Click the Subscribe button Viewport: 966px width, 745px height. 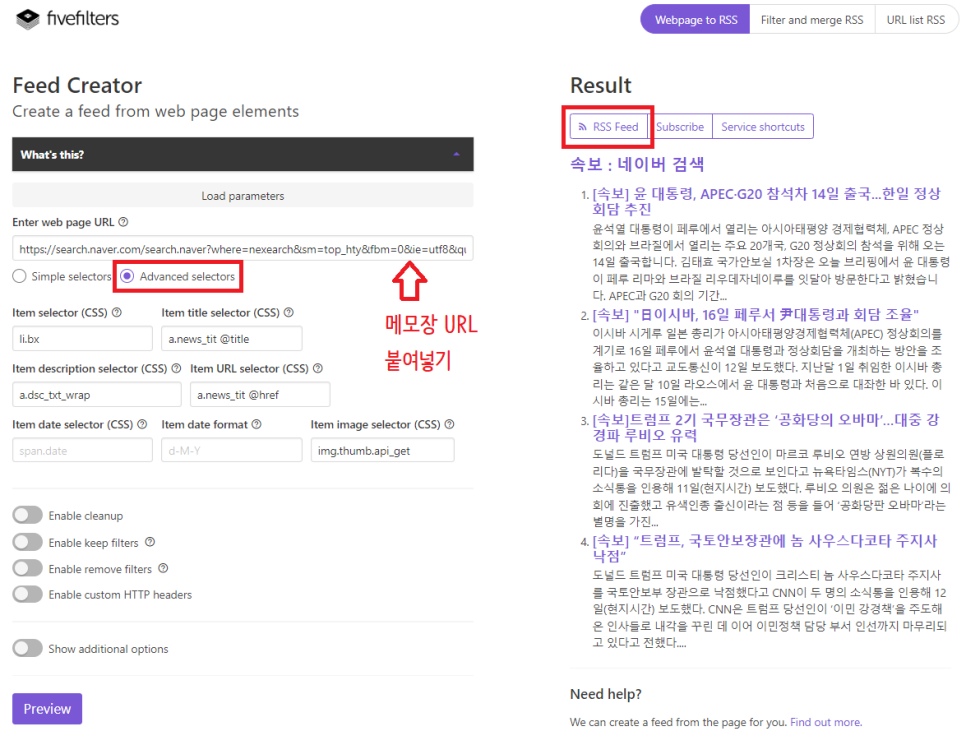click(680, 126)
